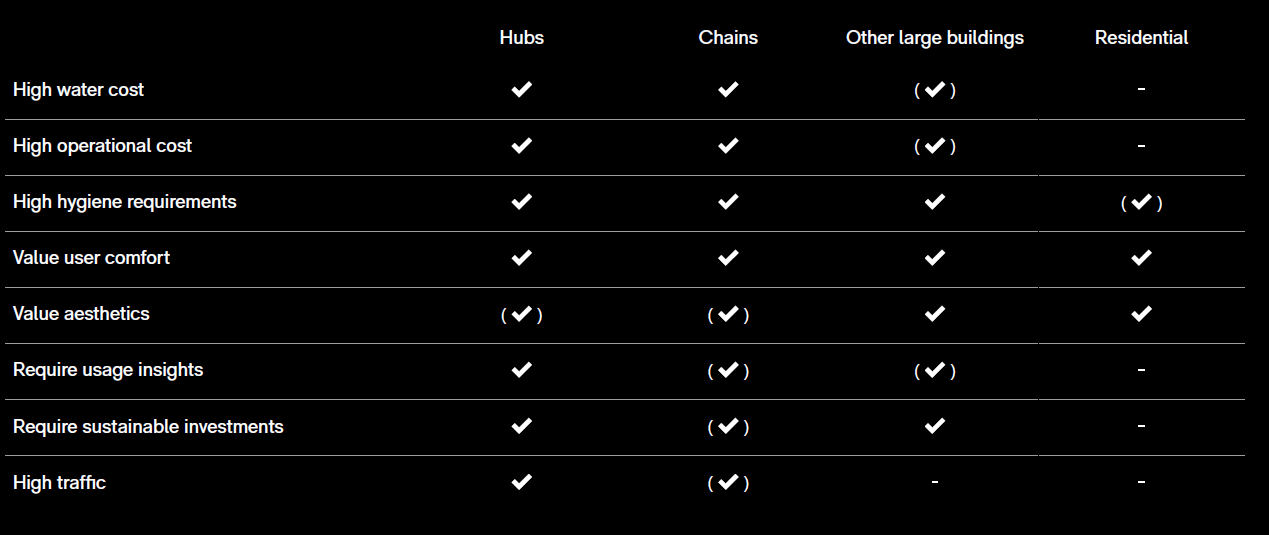Select the Hubs column header
Viewport: 1269px width, 535px height.
coord(521,37)
